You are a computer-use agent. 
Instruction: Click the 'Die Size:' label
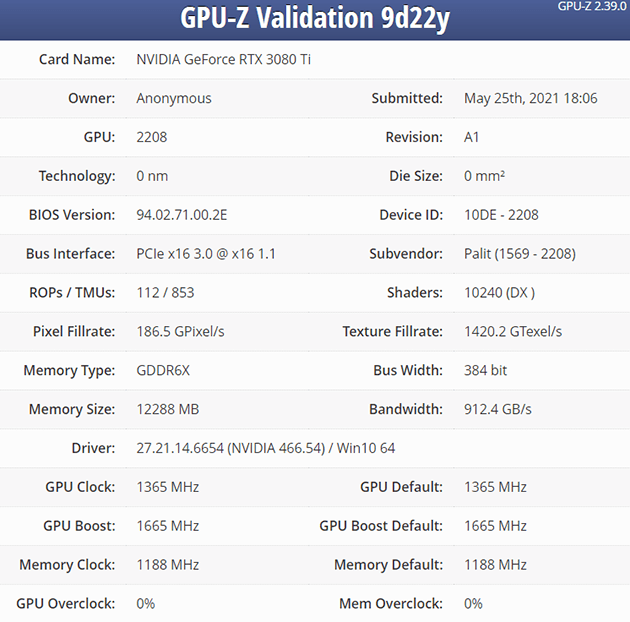[416, 176]
